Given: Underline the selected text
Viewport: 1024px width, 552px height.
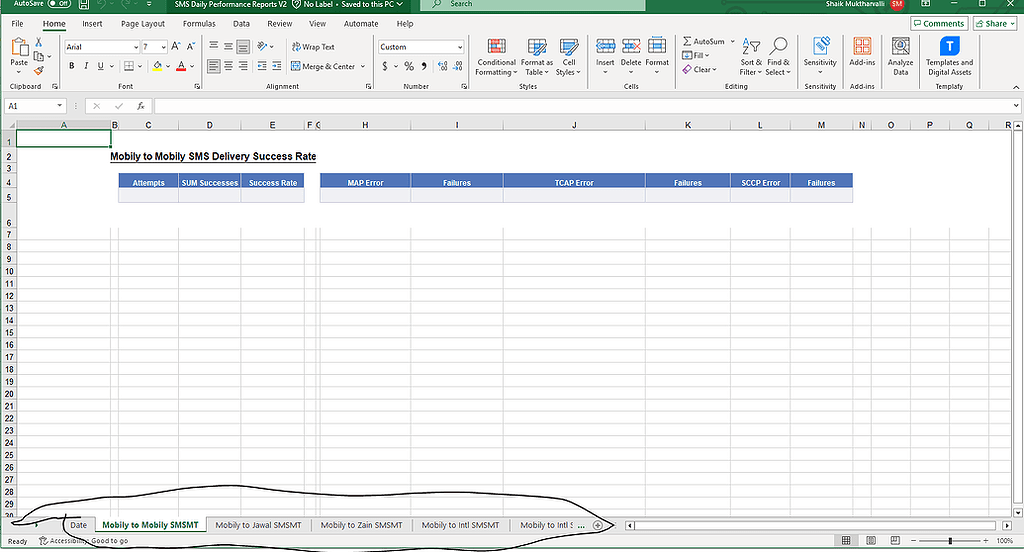Looking at the screenshot, I should (101, 66).
